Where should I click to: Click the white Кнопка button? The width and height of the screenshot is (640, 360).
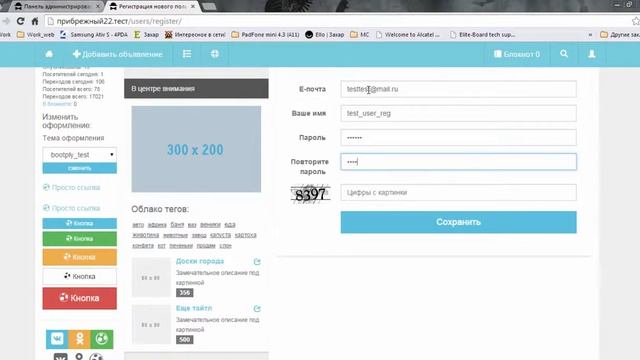pyautogui.click(x=80, y=276)
